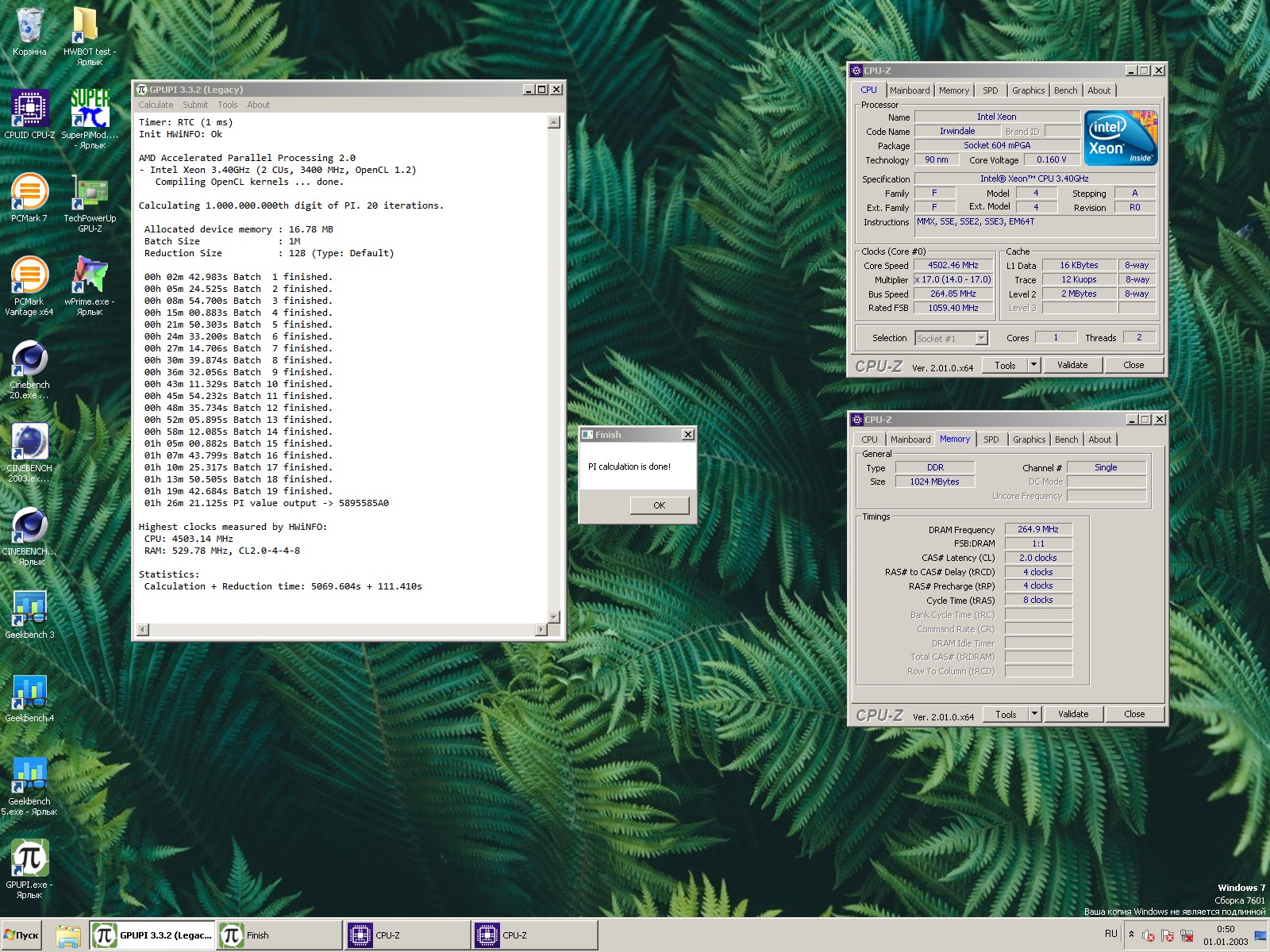Click the Intel Xeon inside logo
This screenshot has width=1270, height=952.
1121,138
